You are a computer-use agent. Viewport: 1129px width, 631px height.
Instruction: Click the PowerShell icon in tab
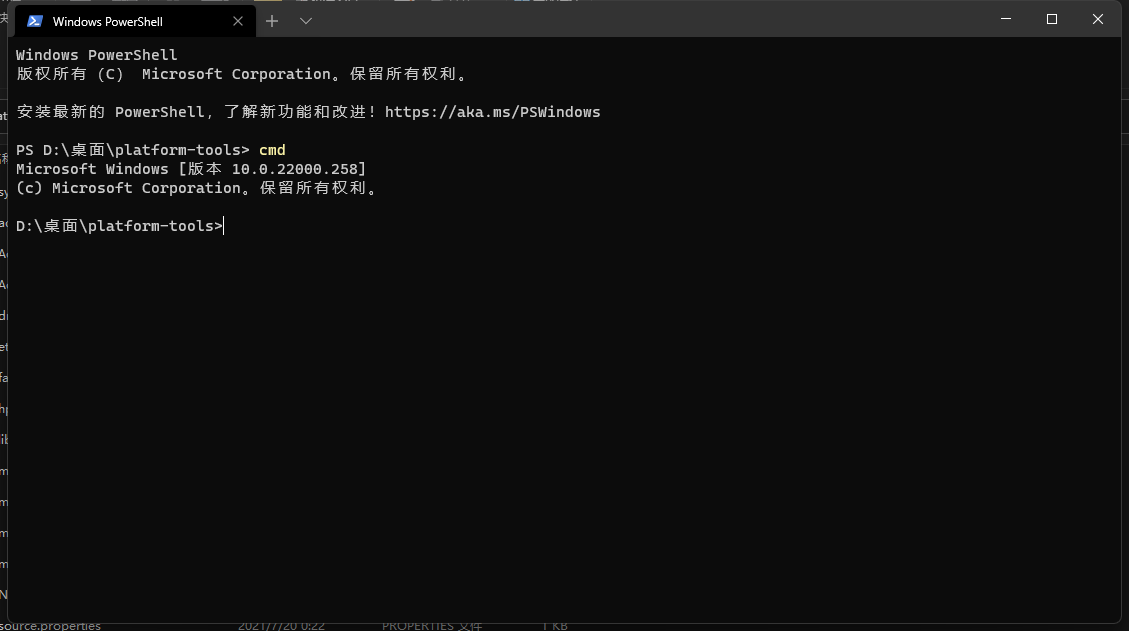coord(35,22)
